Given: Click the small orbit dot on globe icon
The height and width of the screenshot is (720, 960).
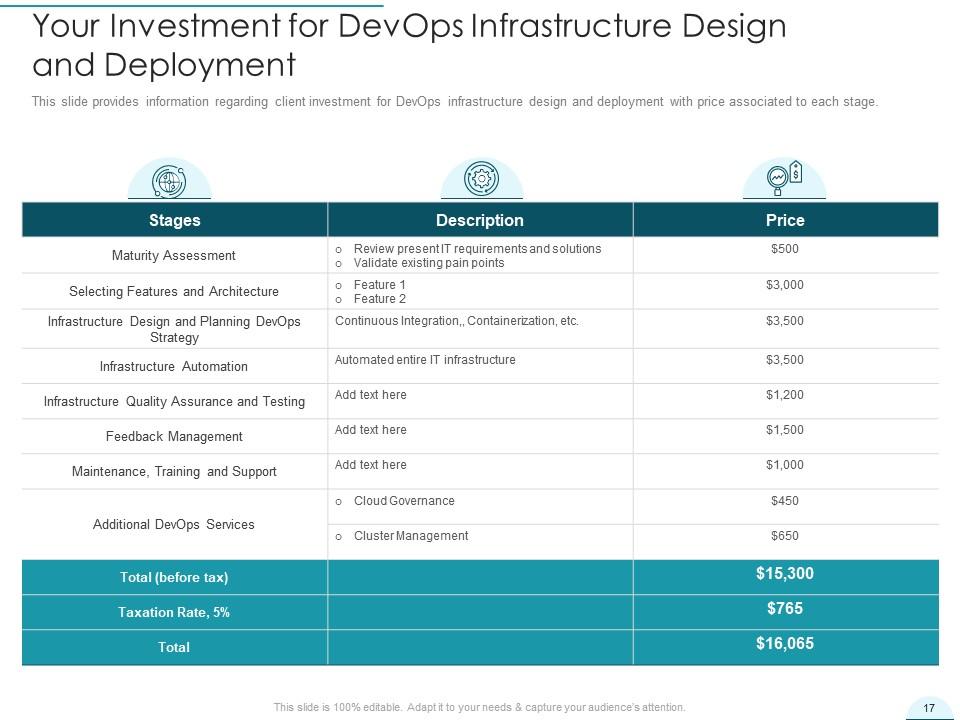Looking at the screenshot, I should (x=182, y=172).
